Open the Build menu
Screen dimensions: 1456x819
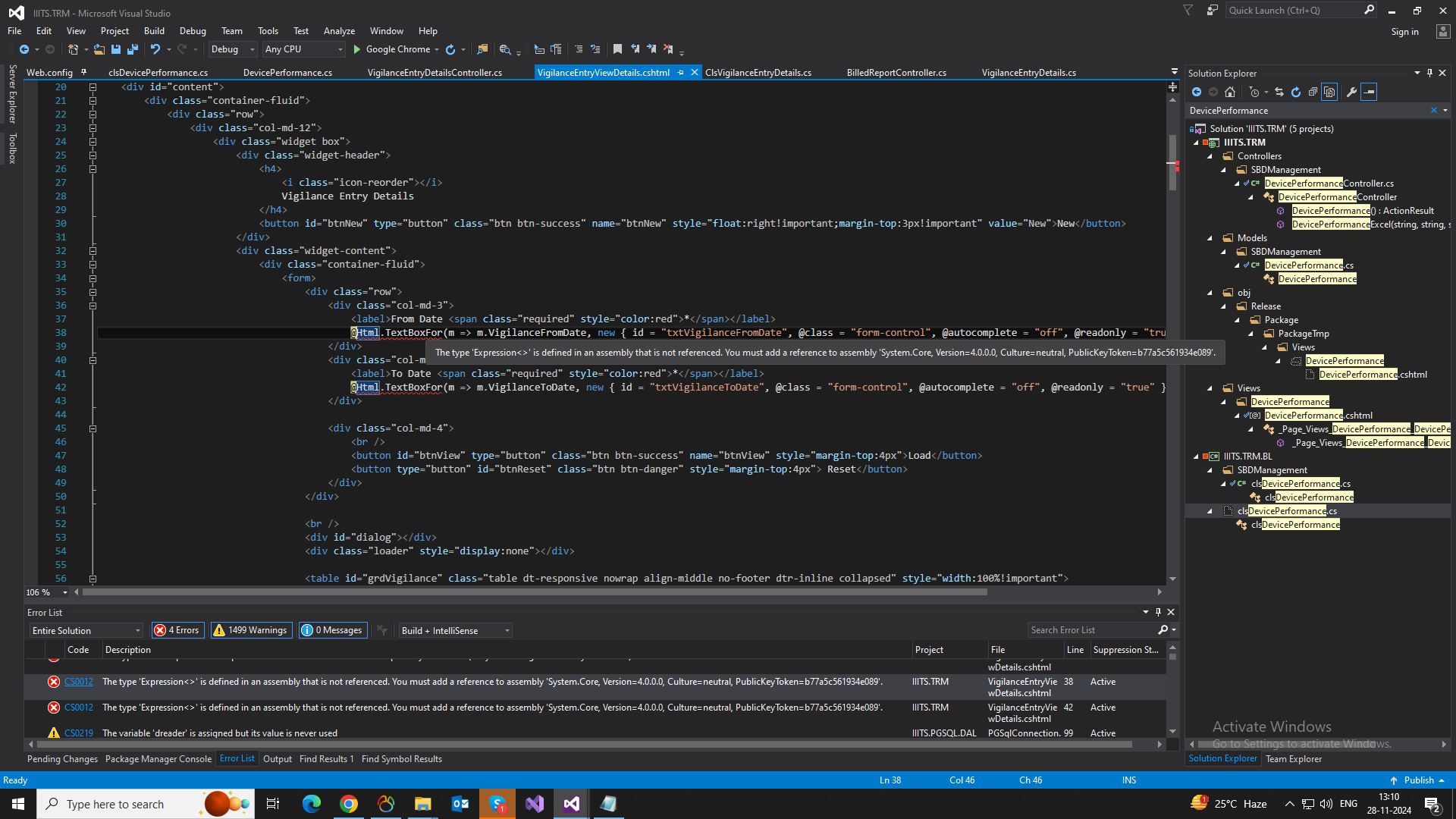[154, 31]
